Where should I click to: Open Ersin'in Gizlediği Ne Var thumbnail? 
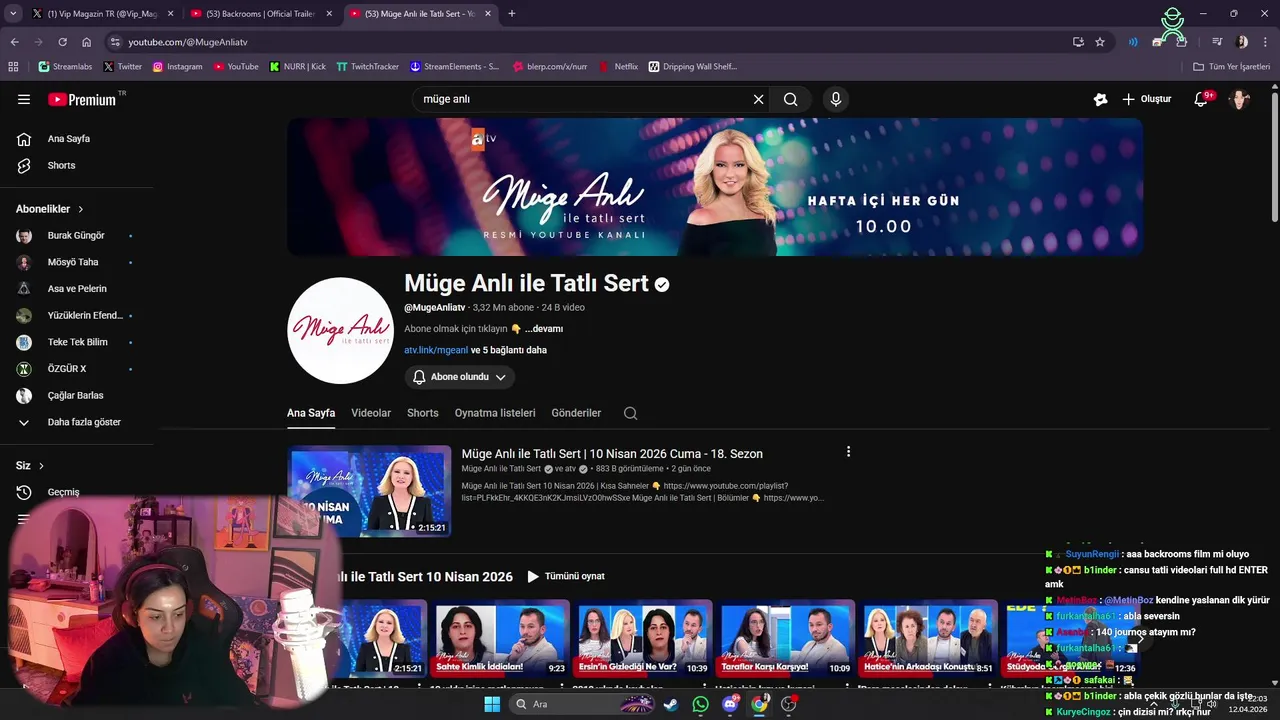[x=642, y=639]
